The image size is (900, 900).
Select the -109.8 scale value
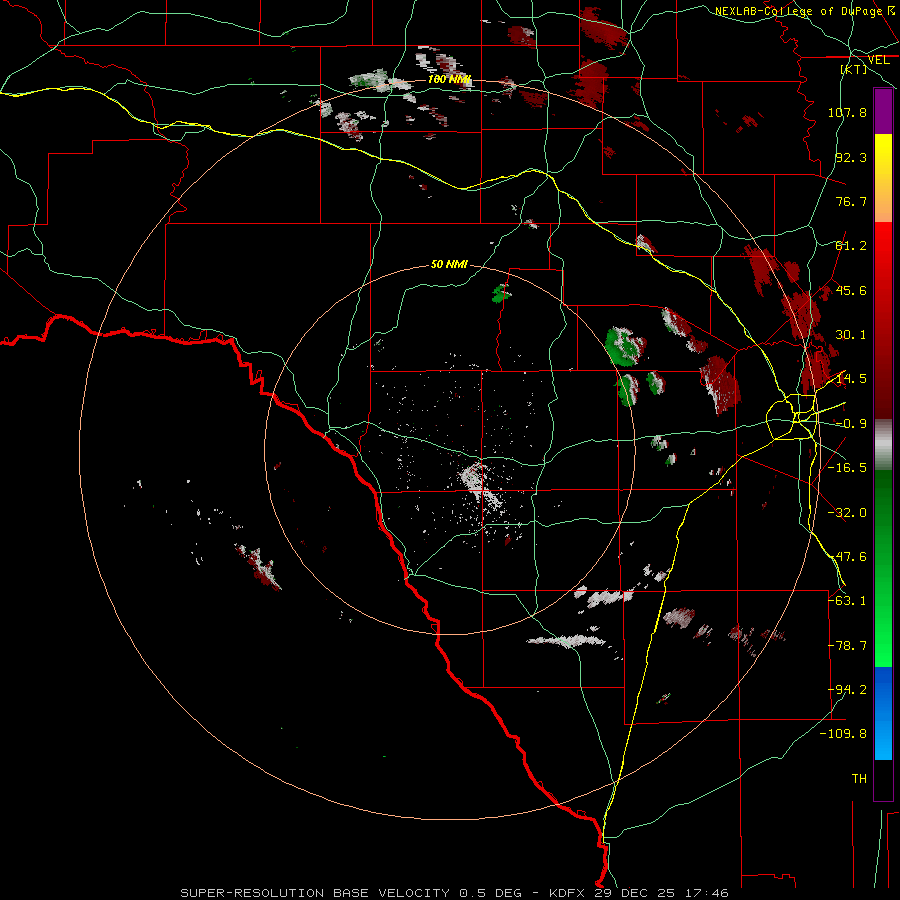(x=844, y=734)
